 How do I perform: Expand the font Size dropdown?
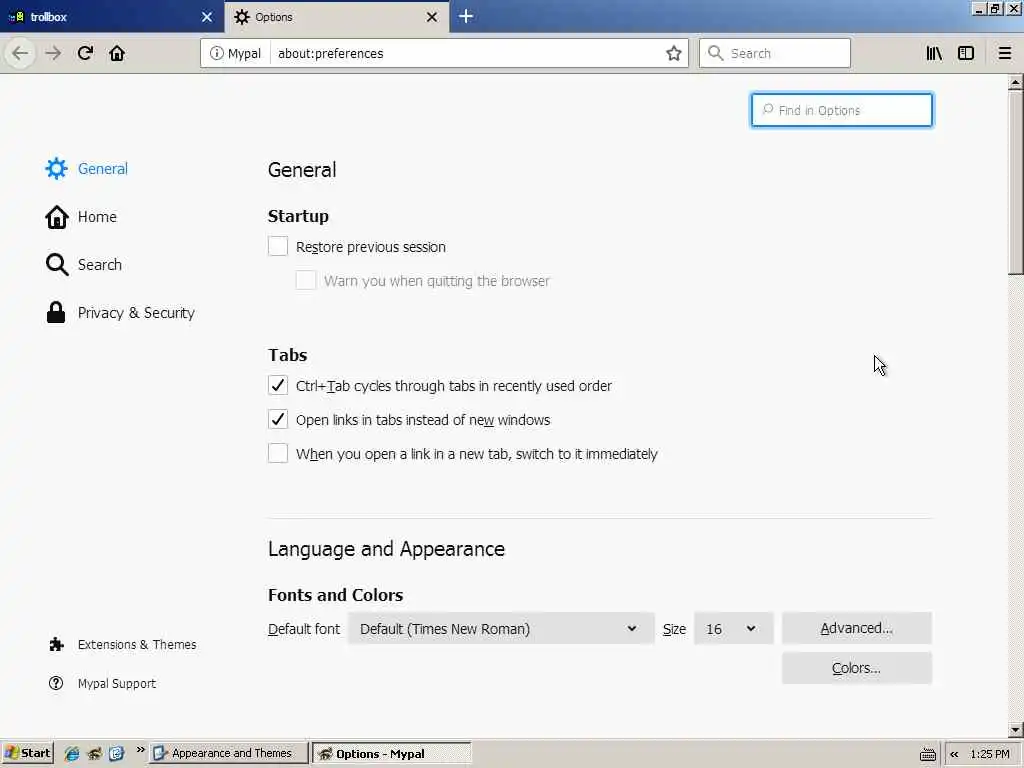pyautogui.click(x=733, y=628)
